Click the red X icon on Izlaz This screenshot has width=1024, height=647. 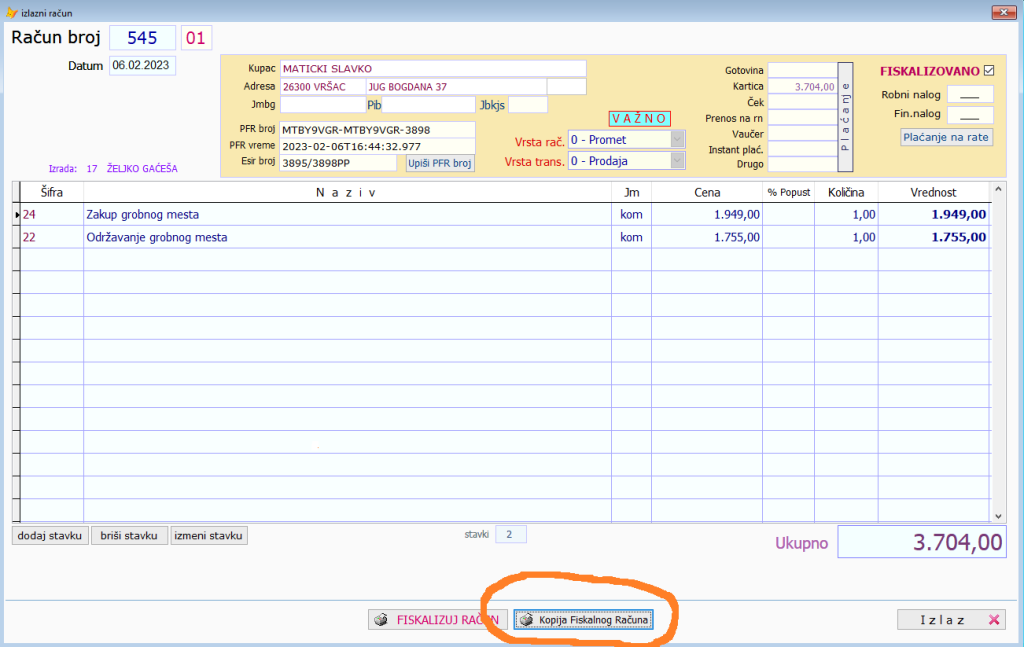tap(994, 620)
